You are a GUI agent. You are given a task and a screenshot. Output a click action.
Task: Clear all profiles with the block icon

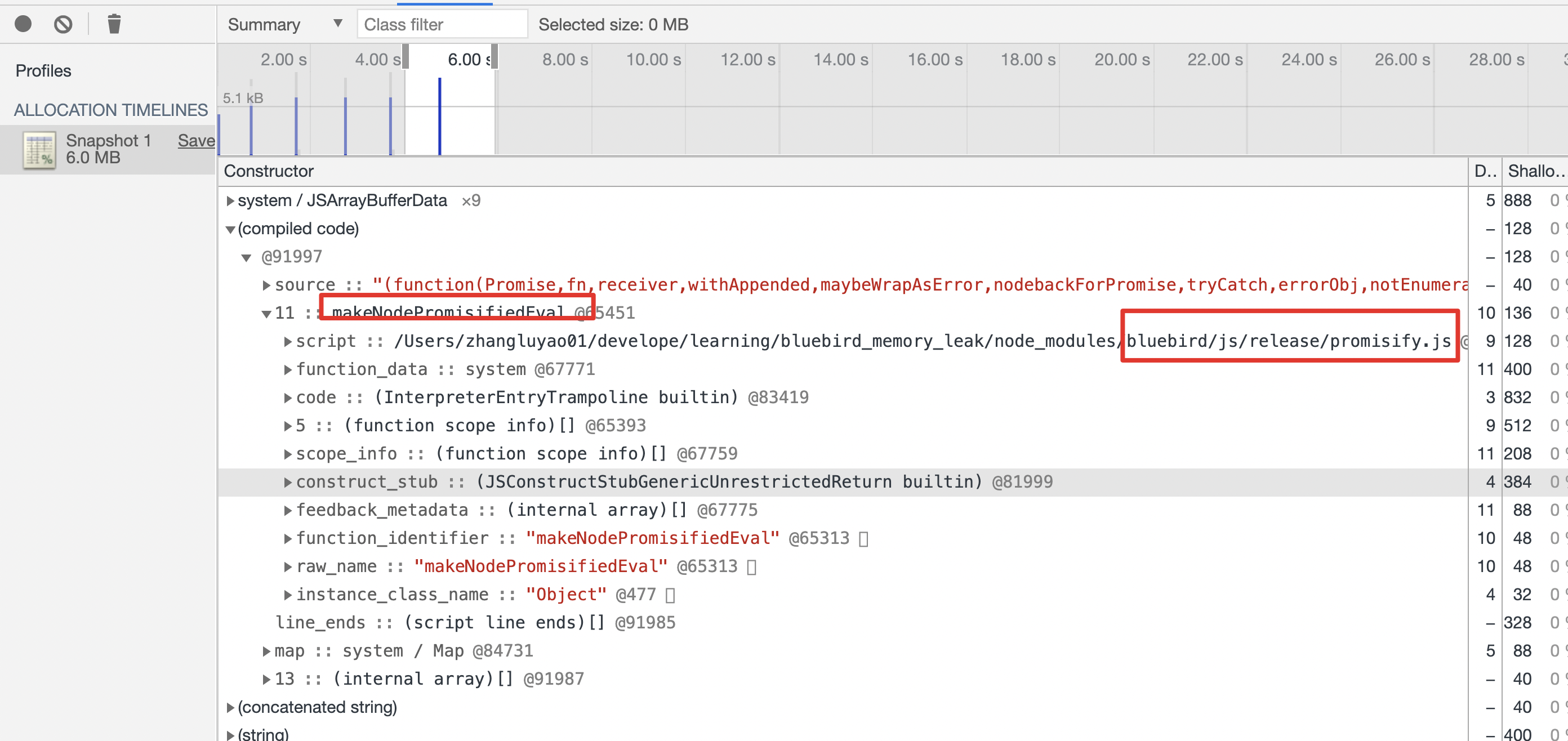(63, 24)
